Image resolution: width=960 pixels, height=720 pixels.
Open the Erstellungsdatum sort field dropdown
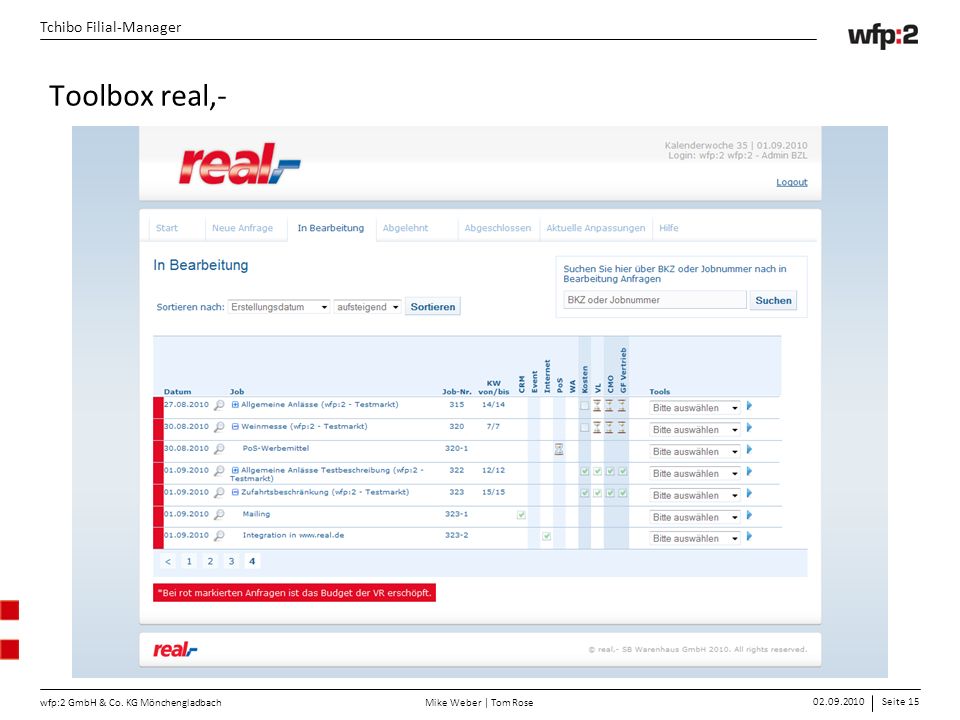pos(279,307)
